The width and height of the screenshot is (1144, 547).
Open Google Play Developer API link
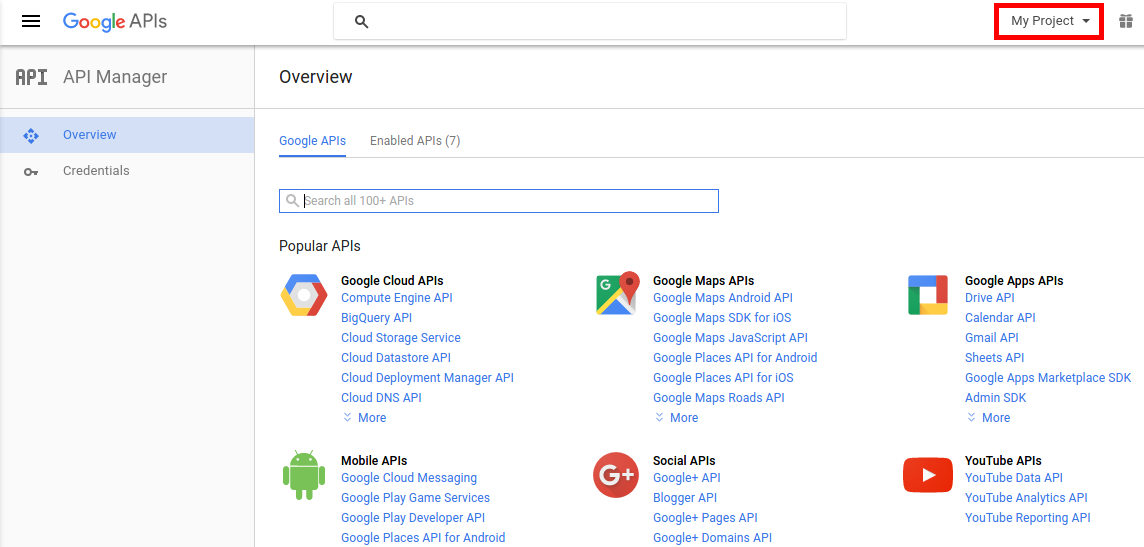click(x=413, y=518)
